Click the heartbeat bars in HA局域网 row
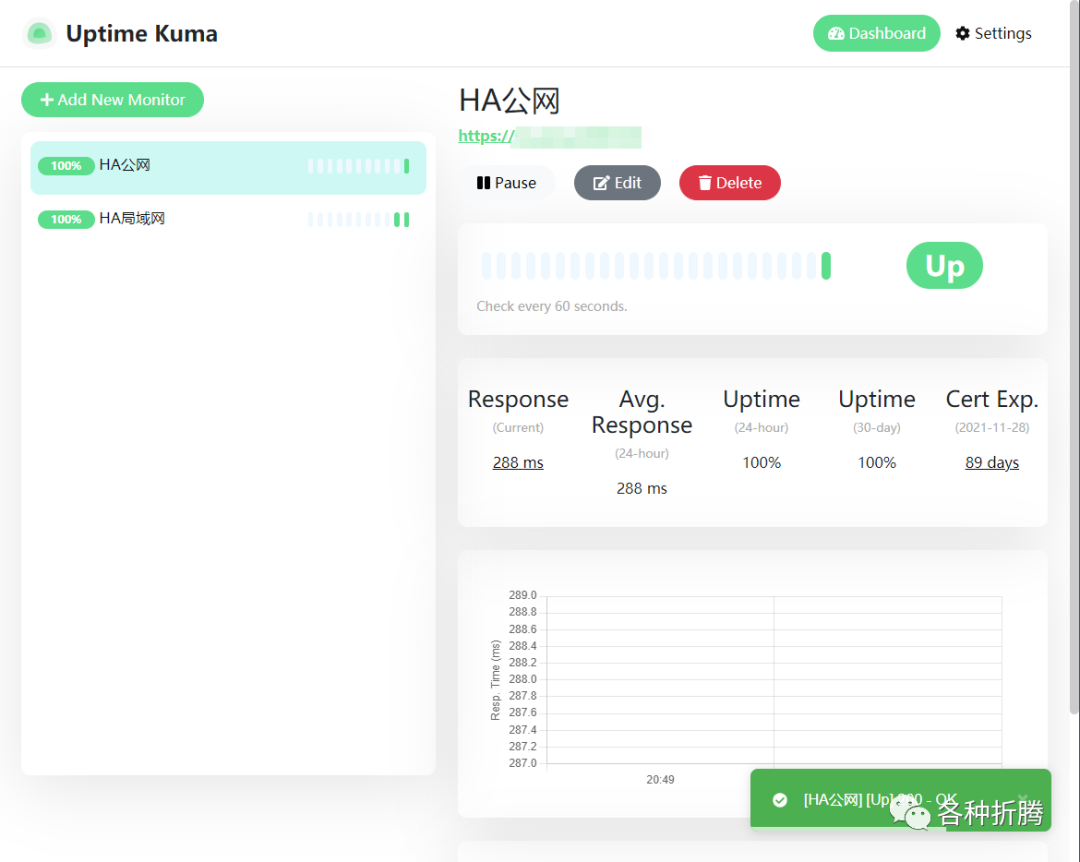 pos(359,220)
